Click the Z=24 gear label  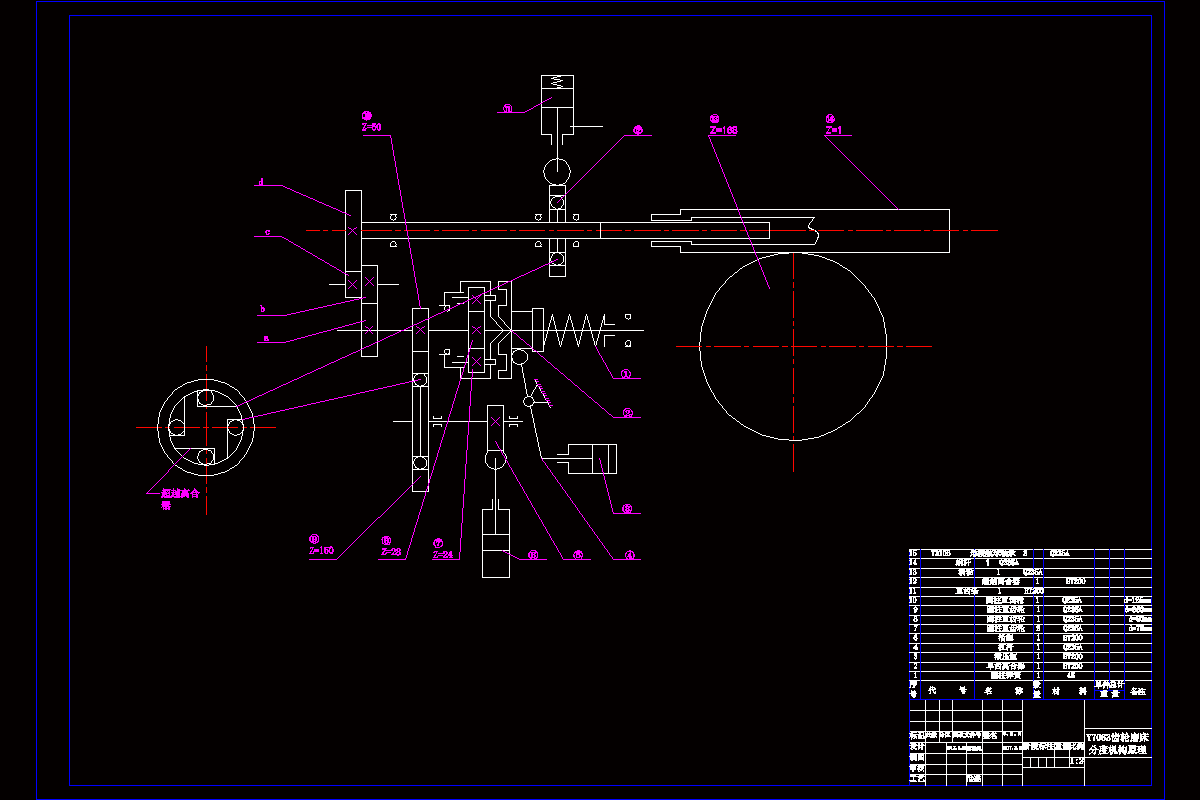[x=443, y=554]
